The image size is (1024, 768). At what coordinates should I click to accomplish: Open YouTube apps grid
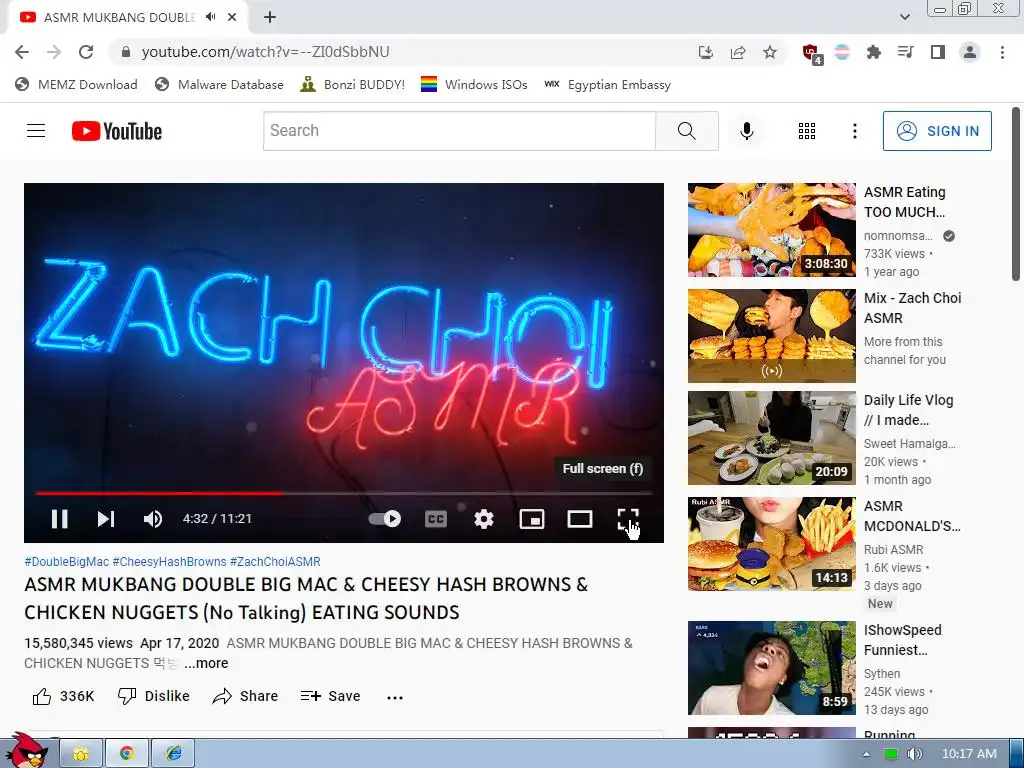coord(807,131)
